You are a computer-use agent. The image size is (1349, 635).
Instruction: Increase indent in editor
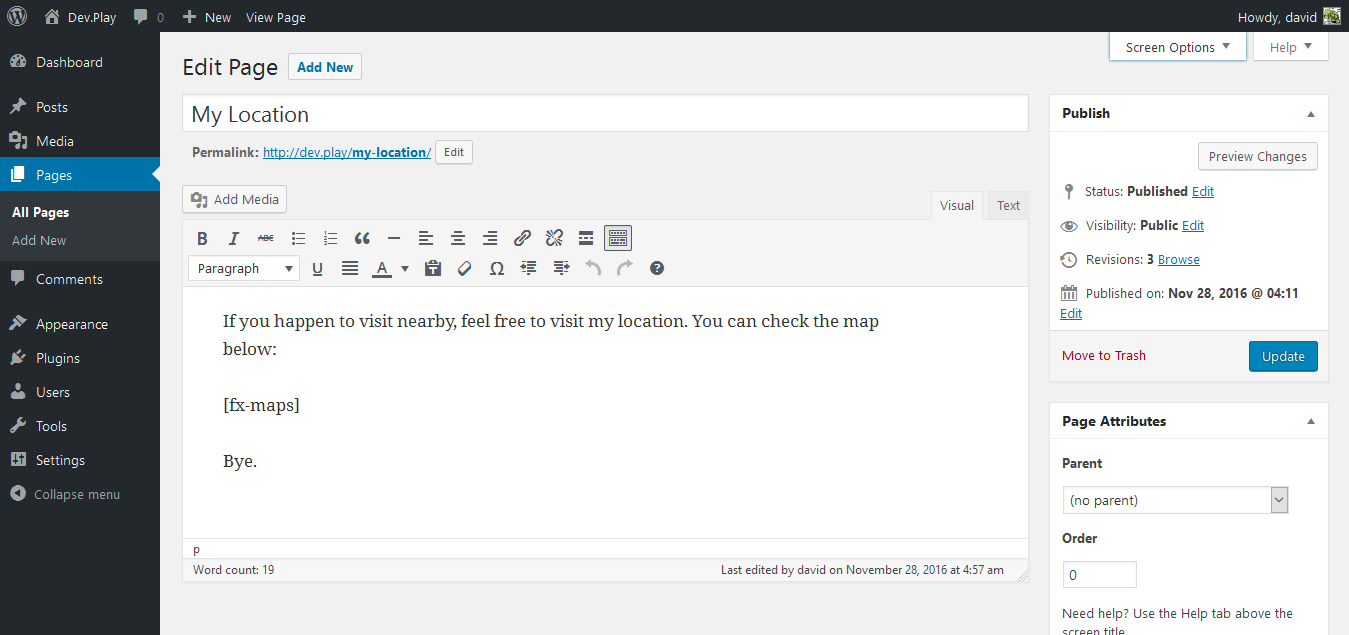click(x=561, y=268)
